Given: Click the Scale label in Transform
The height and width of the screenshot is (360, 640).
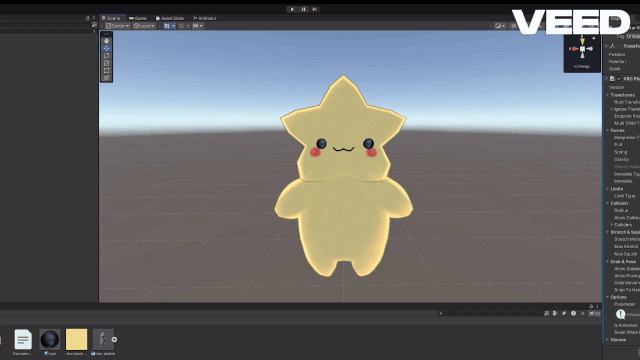Looking at the screenshot, I should click(614, 69).
